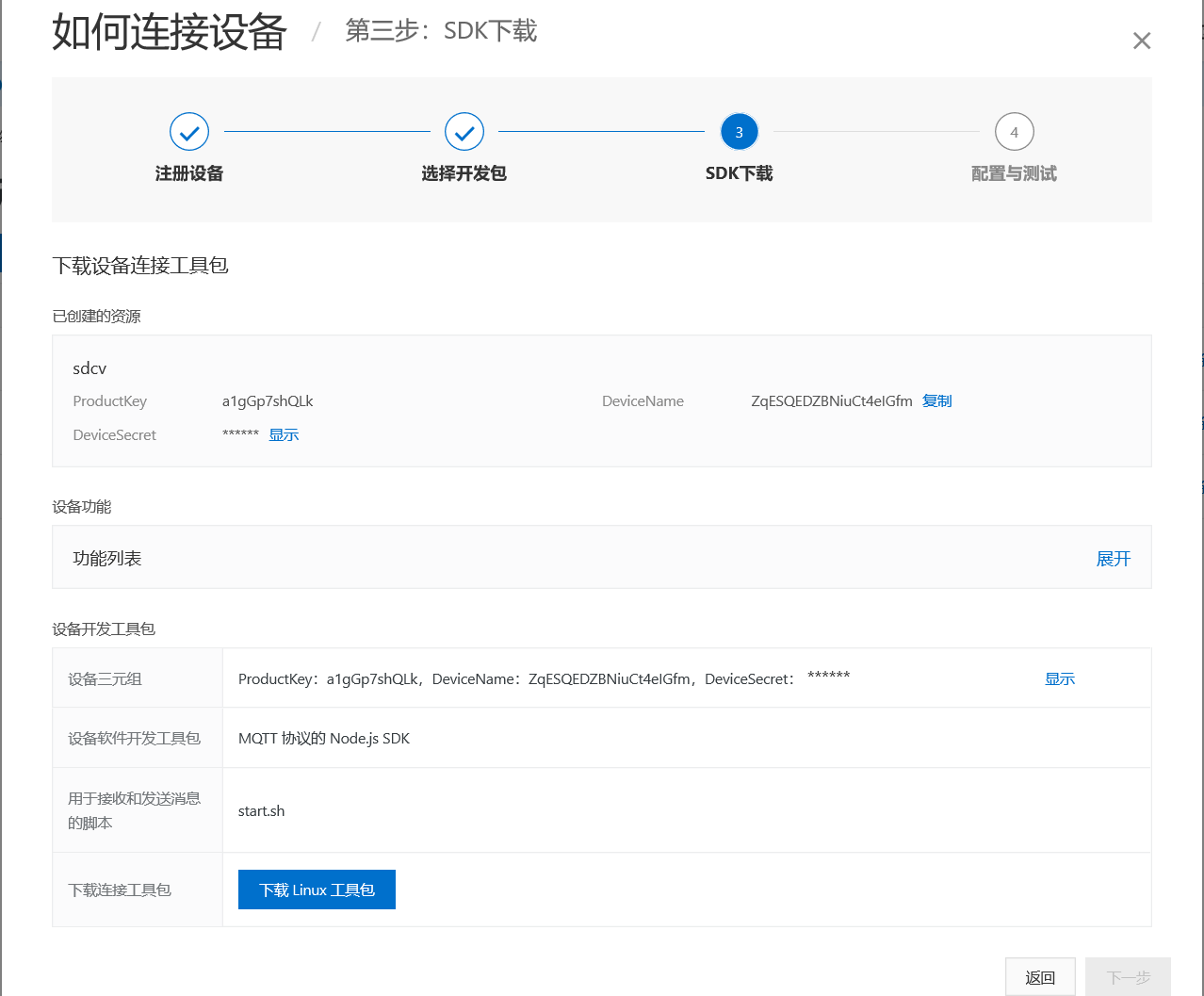Viewport: 1204px width, 996px height.
Task: Select the 选择开发包 step label
Action: [x=464, y=173]
